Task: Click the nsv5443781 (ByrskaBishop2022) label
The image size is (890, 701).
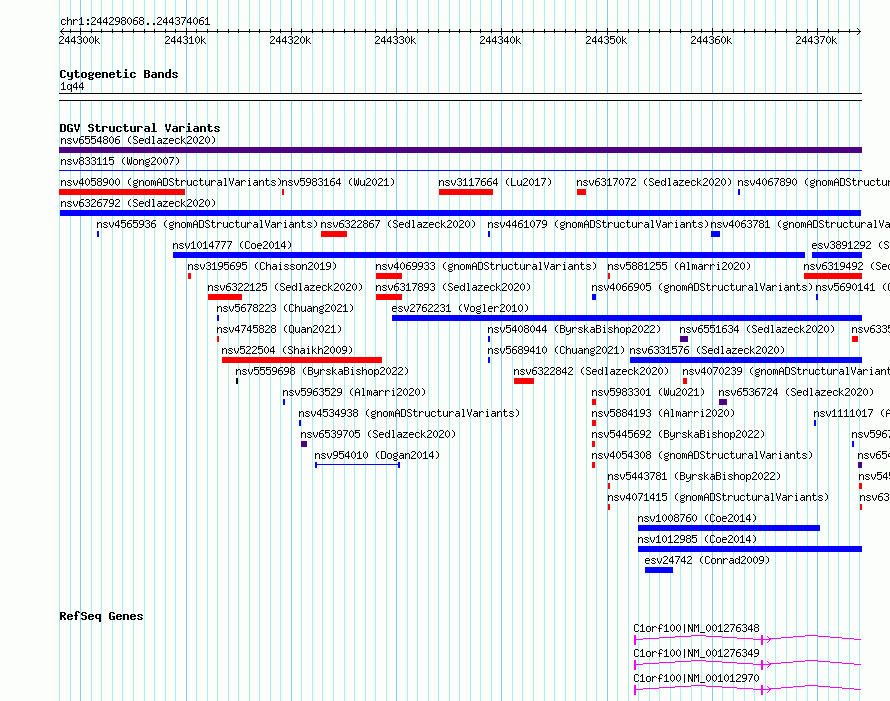Action: click(694, 476)
